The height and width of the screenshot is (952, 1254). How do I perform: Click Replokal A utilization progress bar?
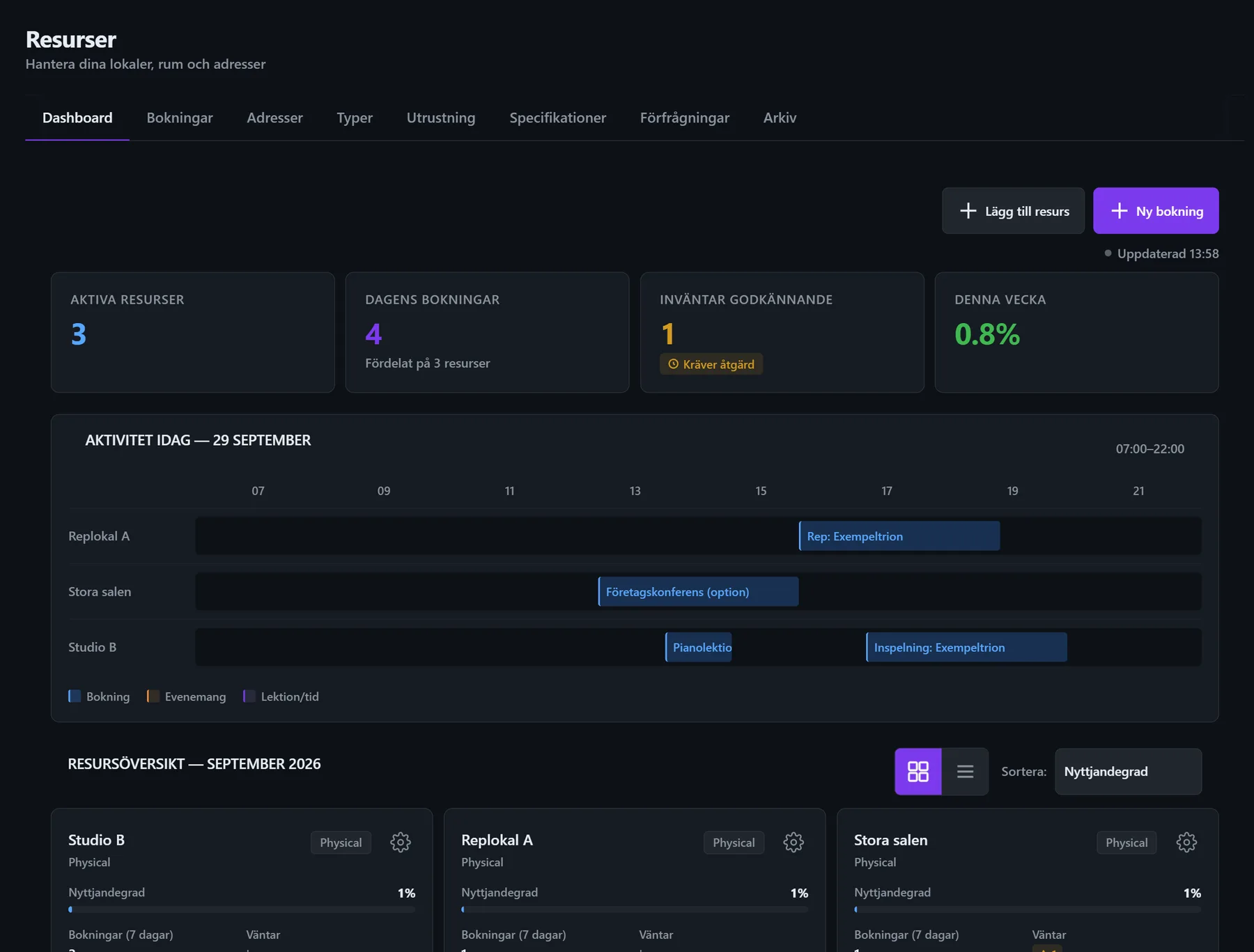point(635,910)
